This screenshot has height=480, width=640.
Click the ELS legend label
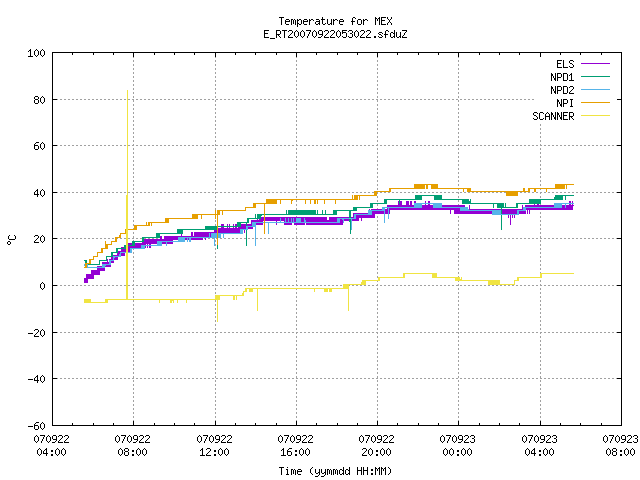coord(565,64)
